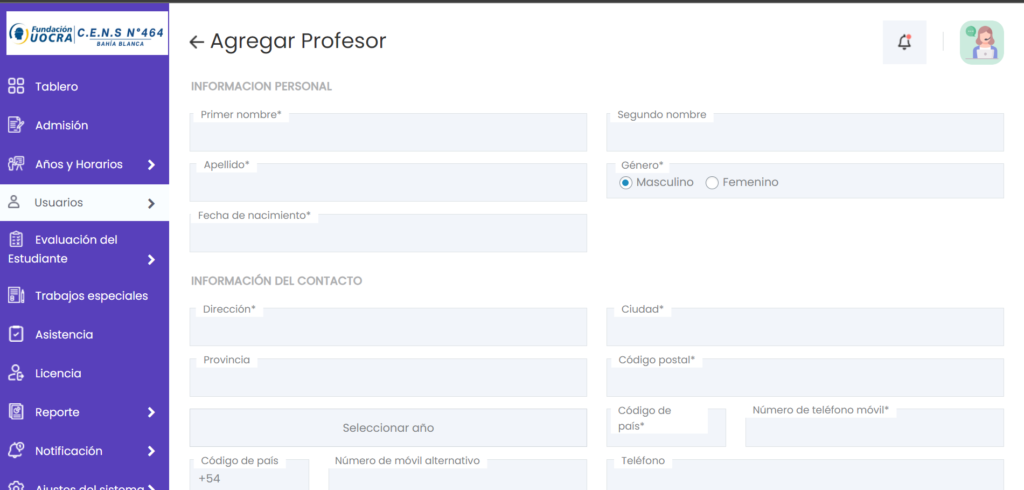The image size is (1024, 490).
Task: Expand the Reporte submenu chevron
Action: (x=152, y=412)
